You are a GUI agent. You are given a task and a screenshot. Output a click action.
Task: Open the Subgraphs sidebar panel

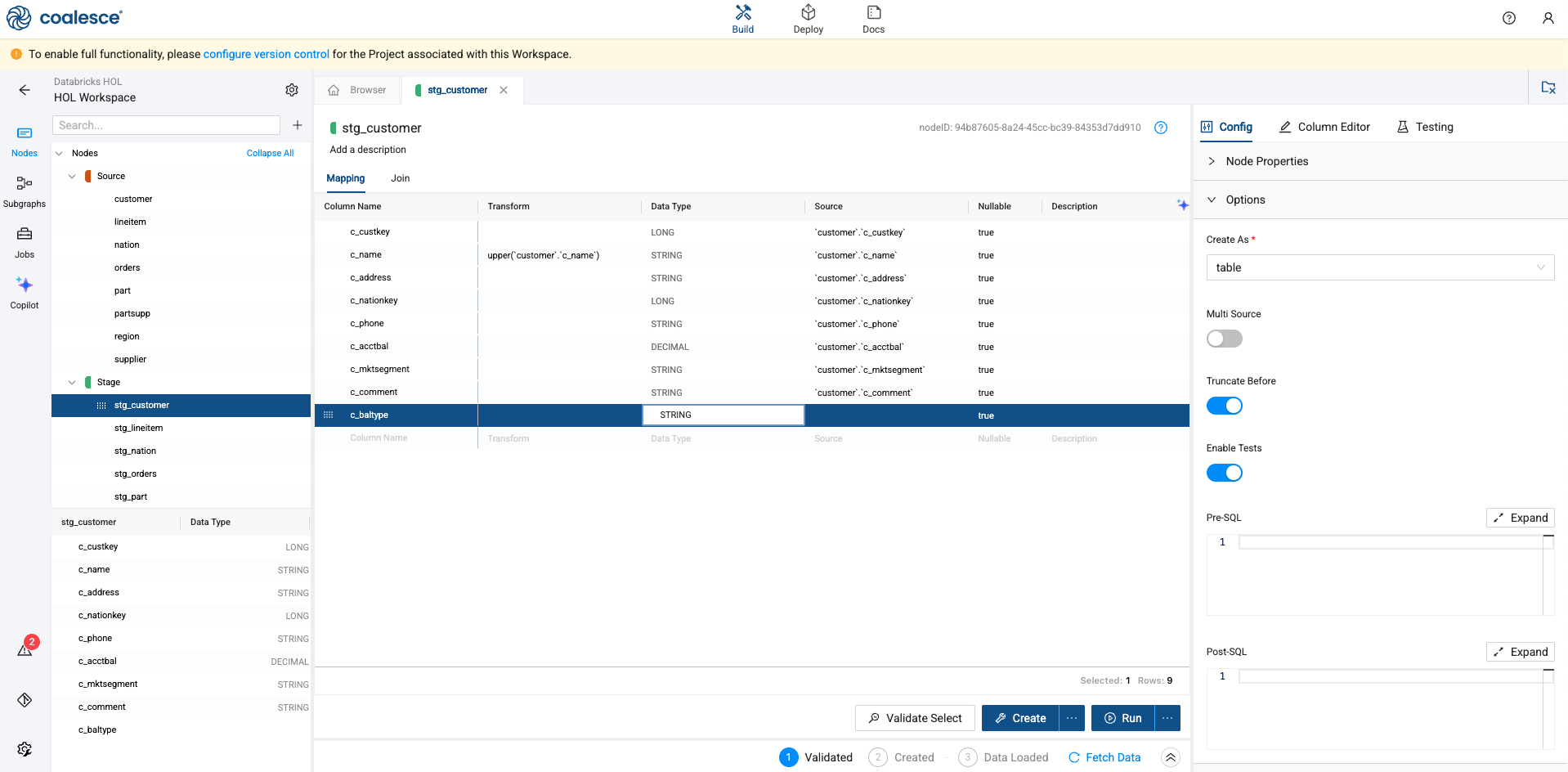[25, 191]
